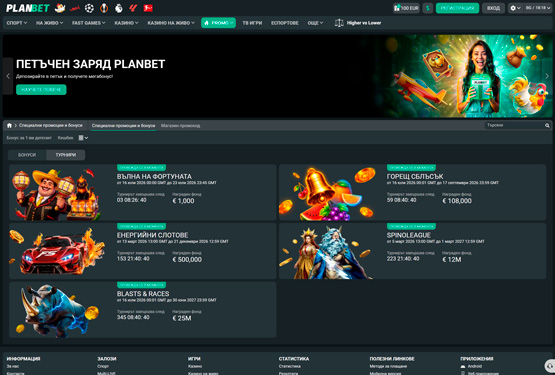The height and width of the screenshot is (375, 555).
Task: Click the Higher vs Lower scales icon
Action: click(x=339, y=23)
